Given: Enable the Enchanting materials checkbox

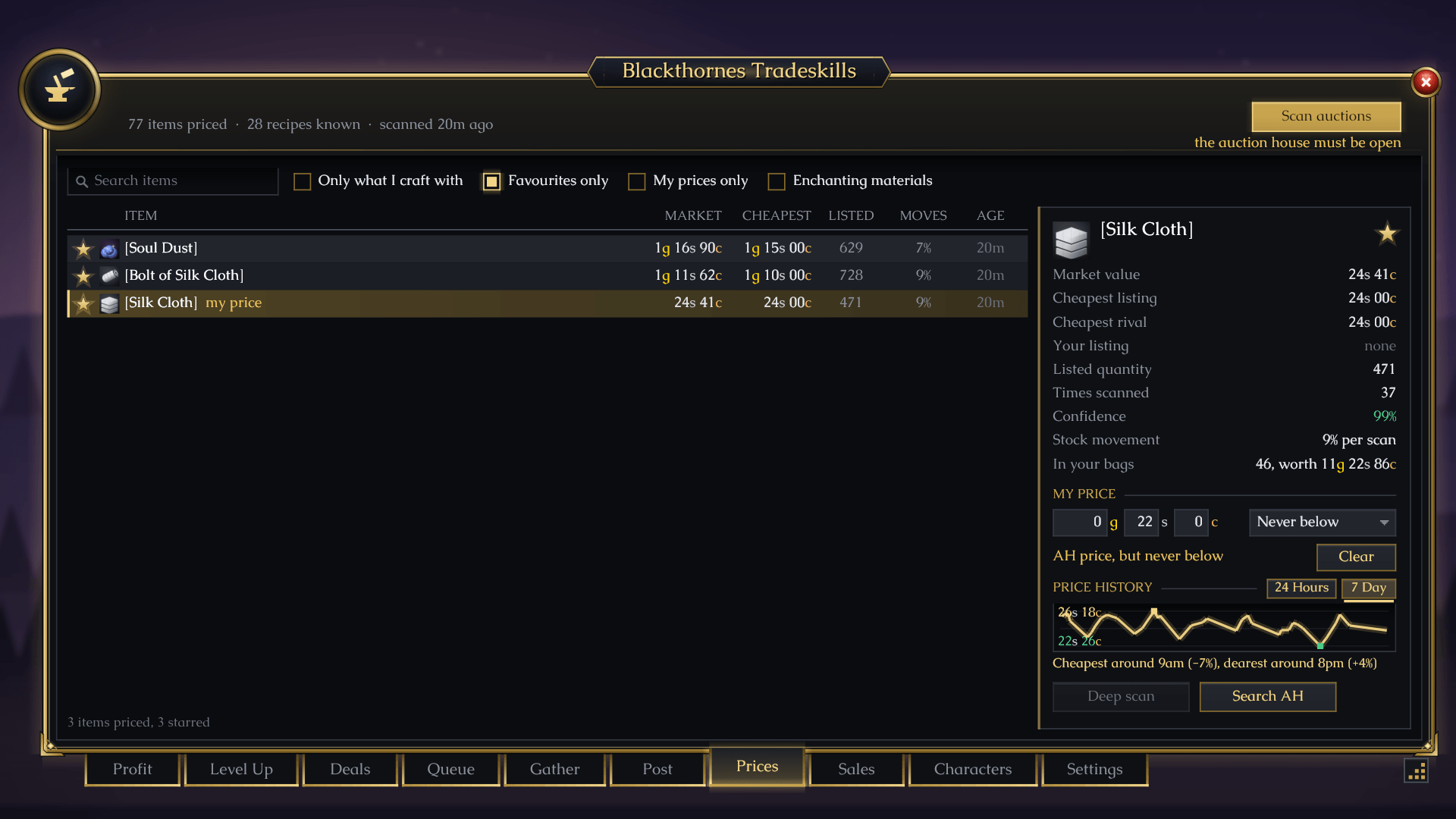Looking at the screenshot, I should pyautogui.click(x=777, y=181).
